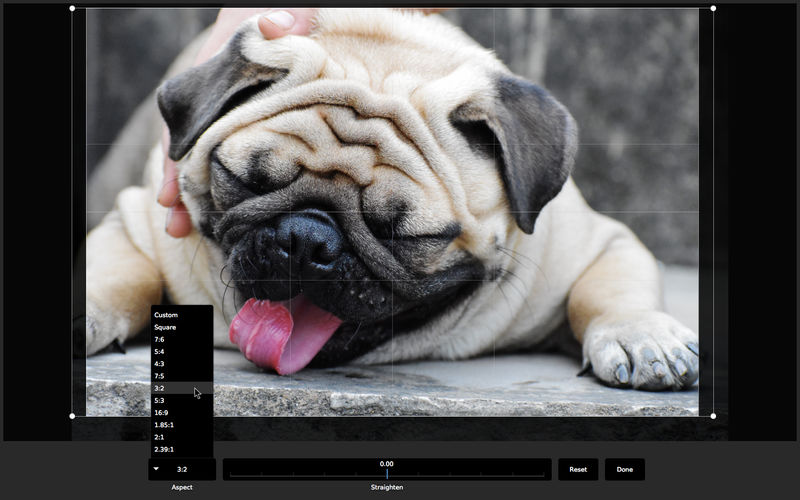The width and height of the screenshot is (800, 500).
Task: Click the bottom-right crop corner handle
Action: point(713,416)
